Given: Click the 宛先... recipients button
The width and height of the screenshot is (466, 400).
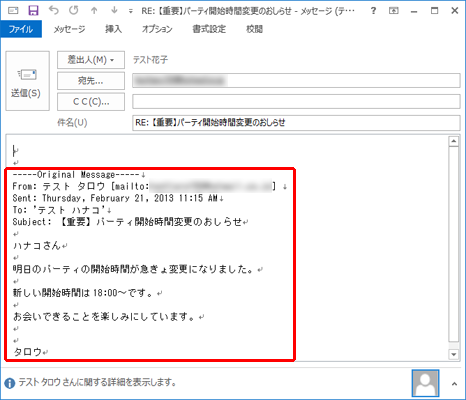Looking at the screenshot, I should click(x=91, y=81).
